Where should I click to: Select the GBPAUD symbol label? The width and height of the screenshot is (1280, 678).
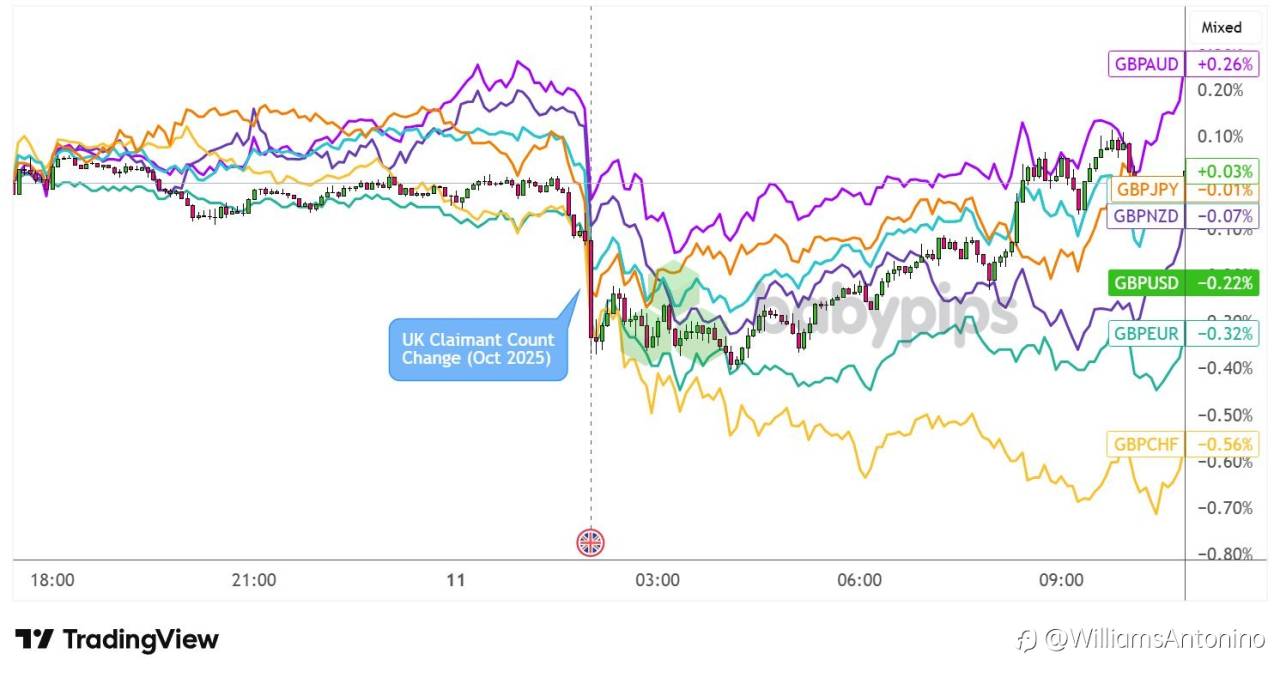1146,65
